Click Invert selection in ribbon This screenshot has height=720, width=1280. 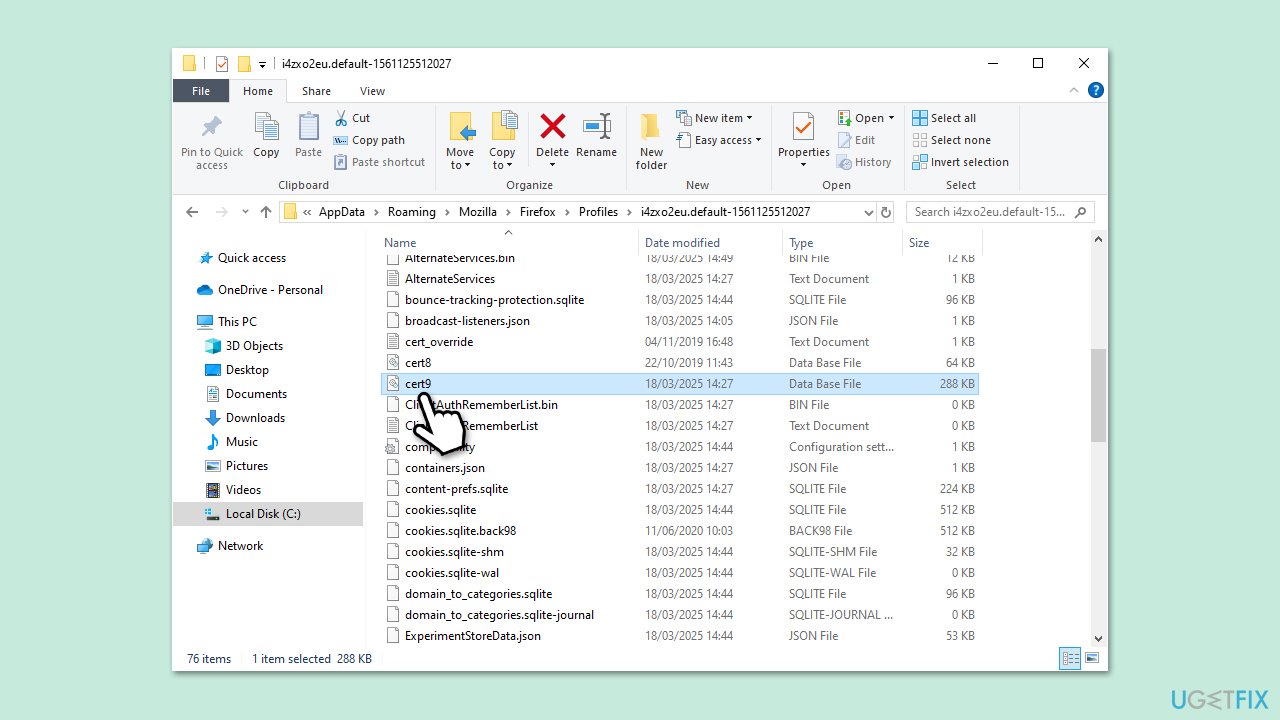960,162
